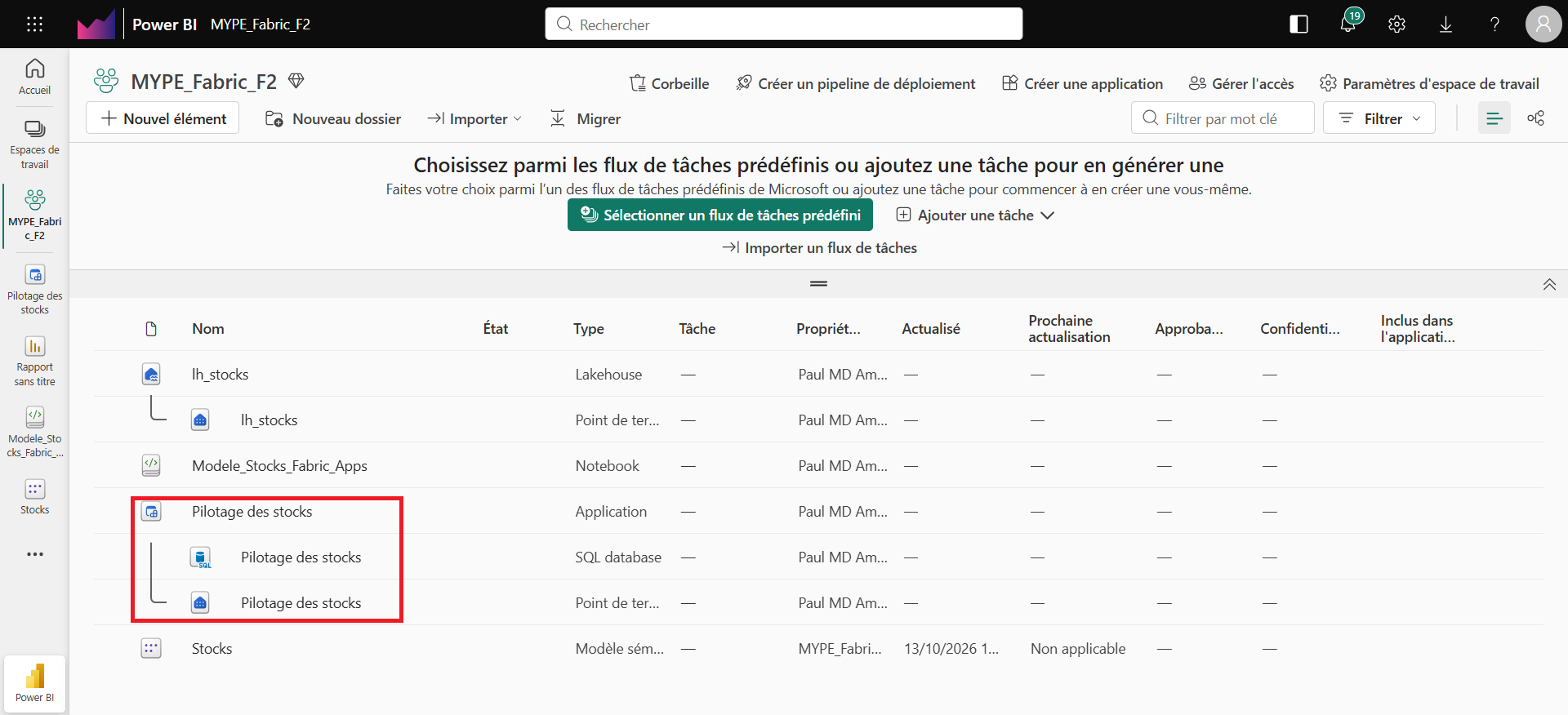Open the Power BI experience switcher
This screenshot has width=1568, height=715.
tap(34, 684)
